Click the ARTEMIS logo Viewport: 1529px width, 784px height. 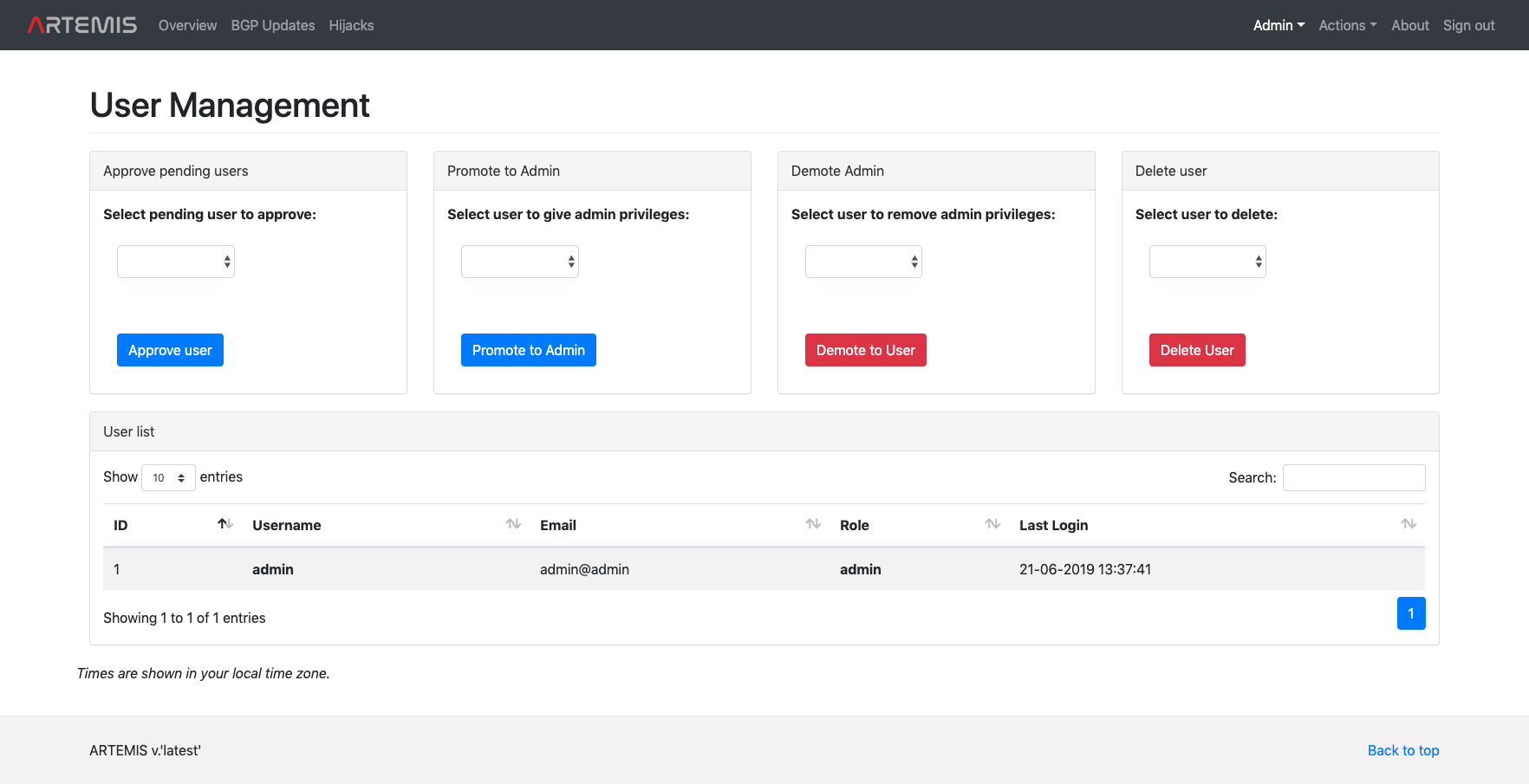[x=81, y=24]
